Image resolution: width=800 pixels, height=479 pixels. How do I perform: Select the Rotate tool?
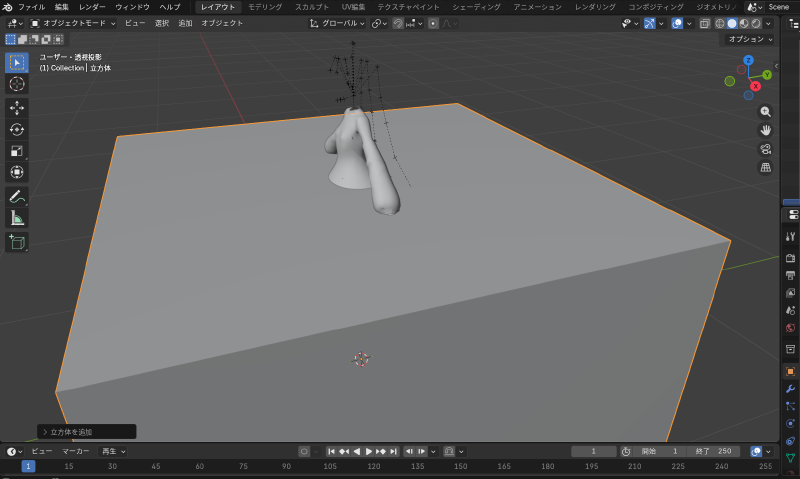click(17, 129)
